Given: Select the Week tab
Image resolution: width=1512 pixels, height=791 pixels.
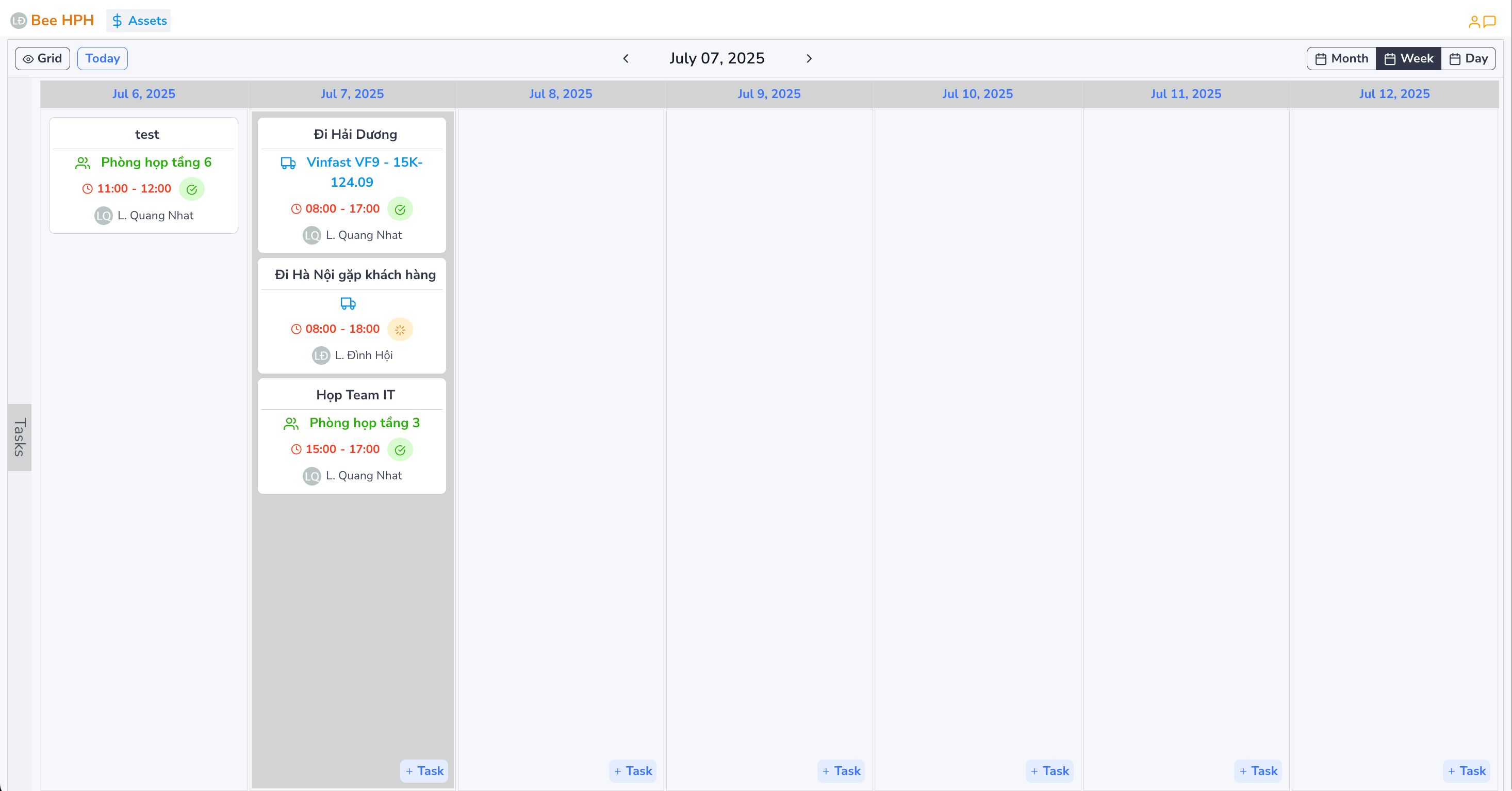Looking at the screenshot, I should (1408, 58).
